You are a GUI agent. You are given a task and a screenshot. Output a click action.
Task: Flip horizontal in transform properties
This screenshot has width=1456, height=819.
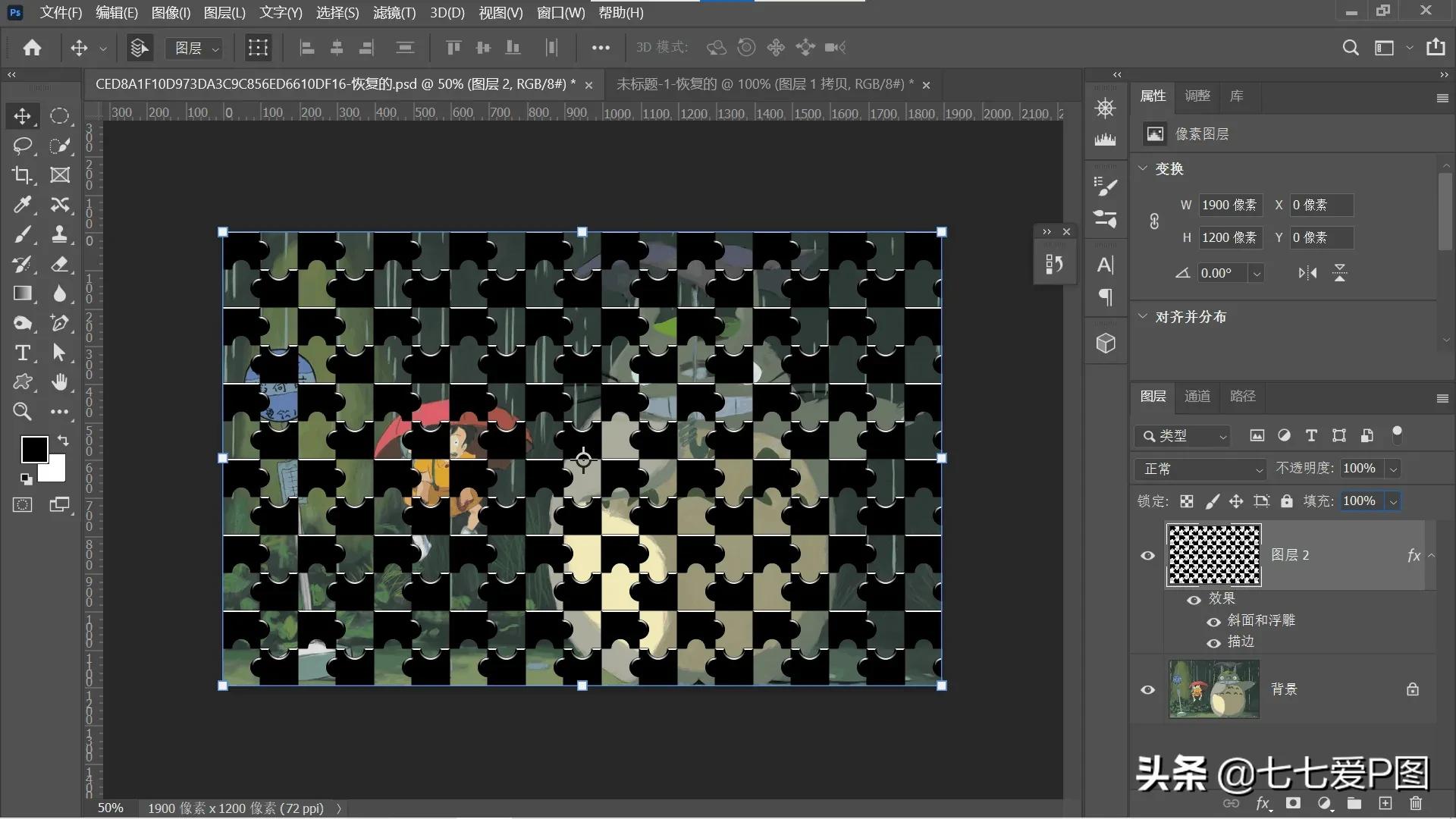pyautogui.click(x=1307, y=273)
